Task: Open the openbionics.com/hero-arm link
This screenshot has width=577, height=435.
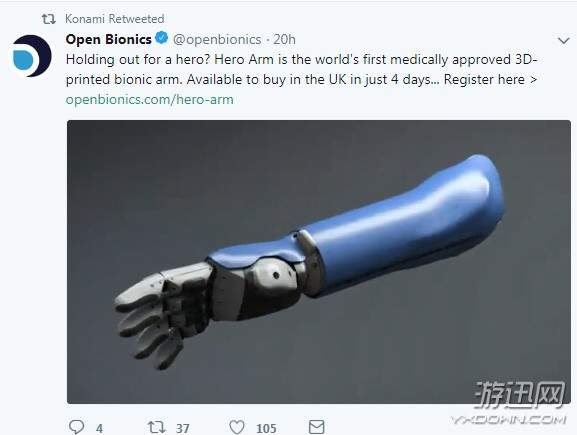Action: tap(149, 99)
